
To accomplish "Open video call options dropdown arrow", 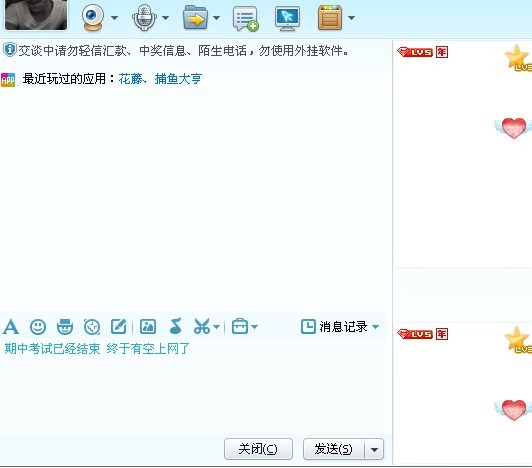I will 114,18.
